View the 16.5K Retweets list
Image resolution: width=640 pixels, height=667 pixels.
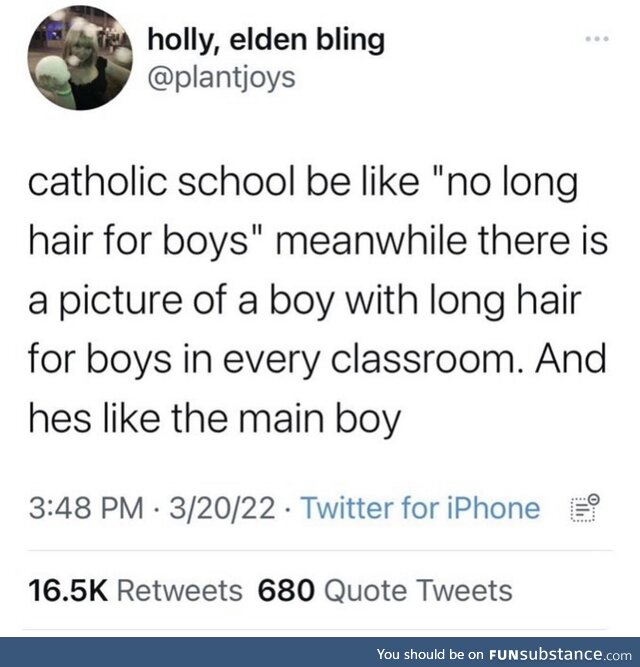coord(135,590)
